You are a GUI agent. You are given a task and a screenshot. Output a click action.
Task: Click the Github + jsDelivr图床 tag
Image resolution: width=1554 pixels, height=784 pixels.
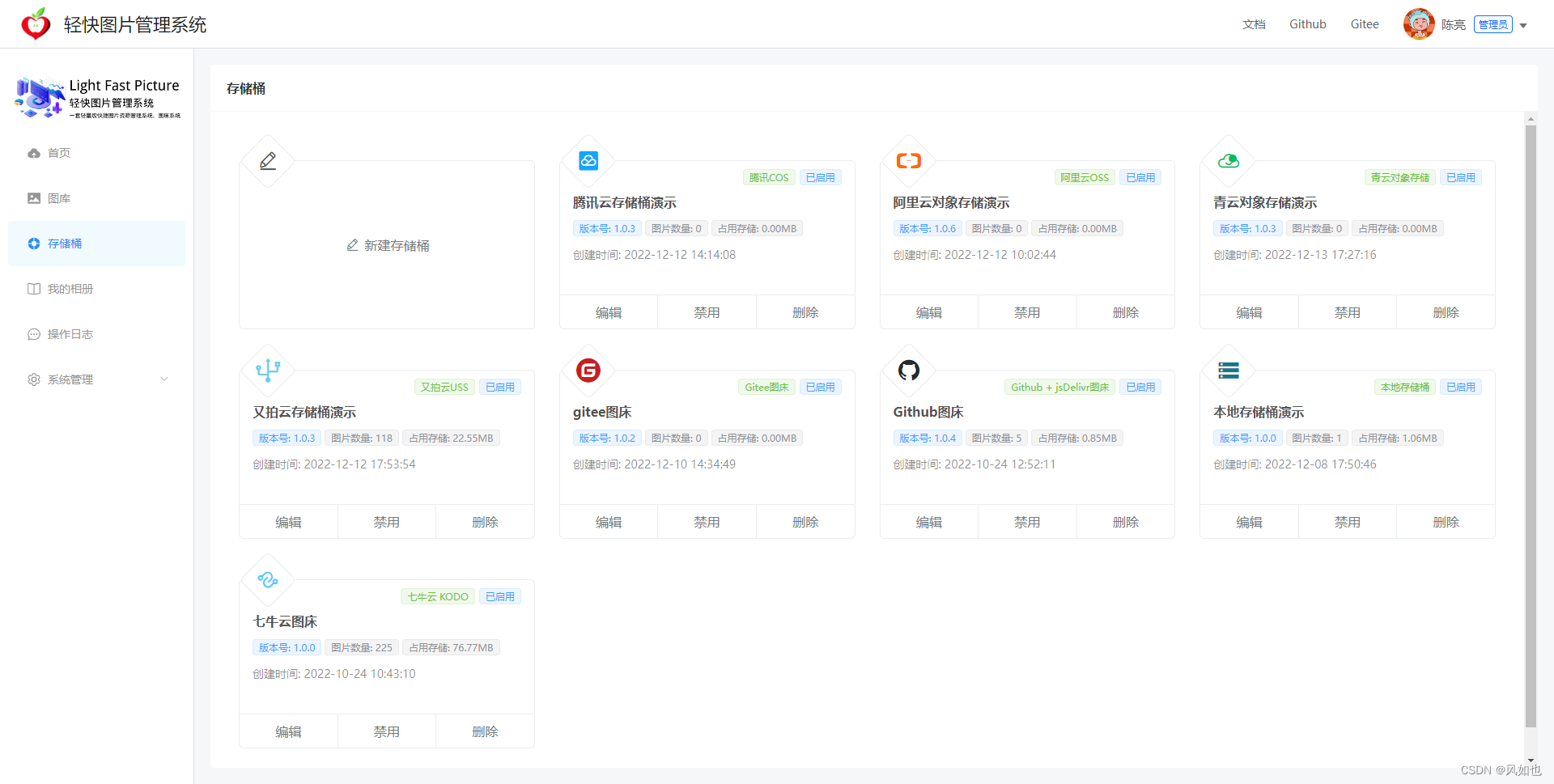click(1059, 387)
